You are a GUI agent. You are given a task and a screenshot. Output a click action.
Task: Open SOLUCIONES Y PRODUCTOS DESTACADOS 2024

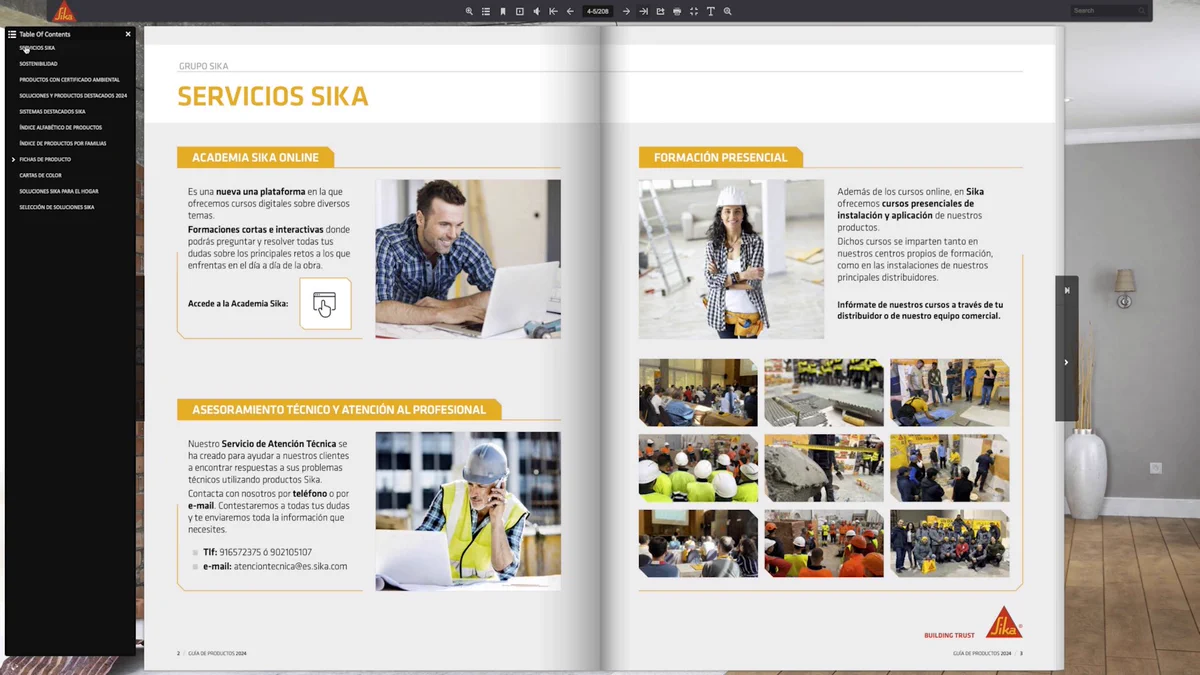(x=73, y=96)
